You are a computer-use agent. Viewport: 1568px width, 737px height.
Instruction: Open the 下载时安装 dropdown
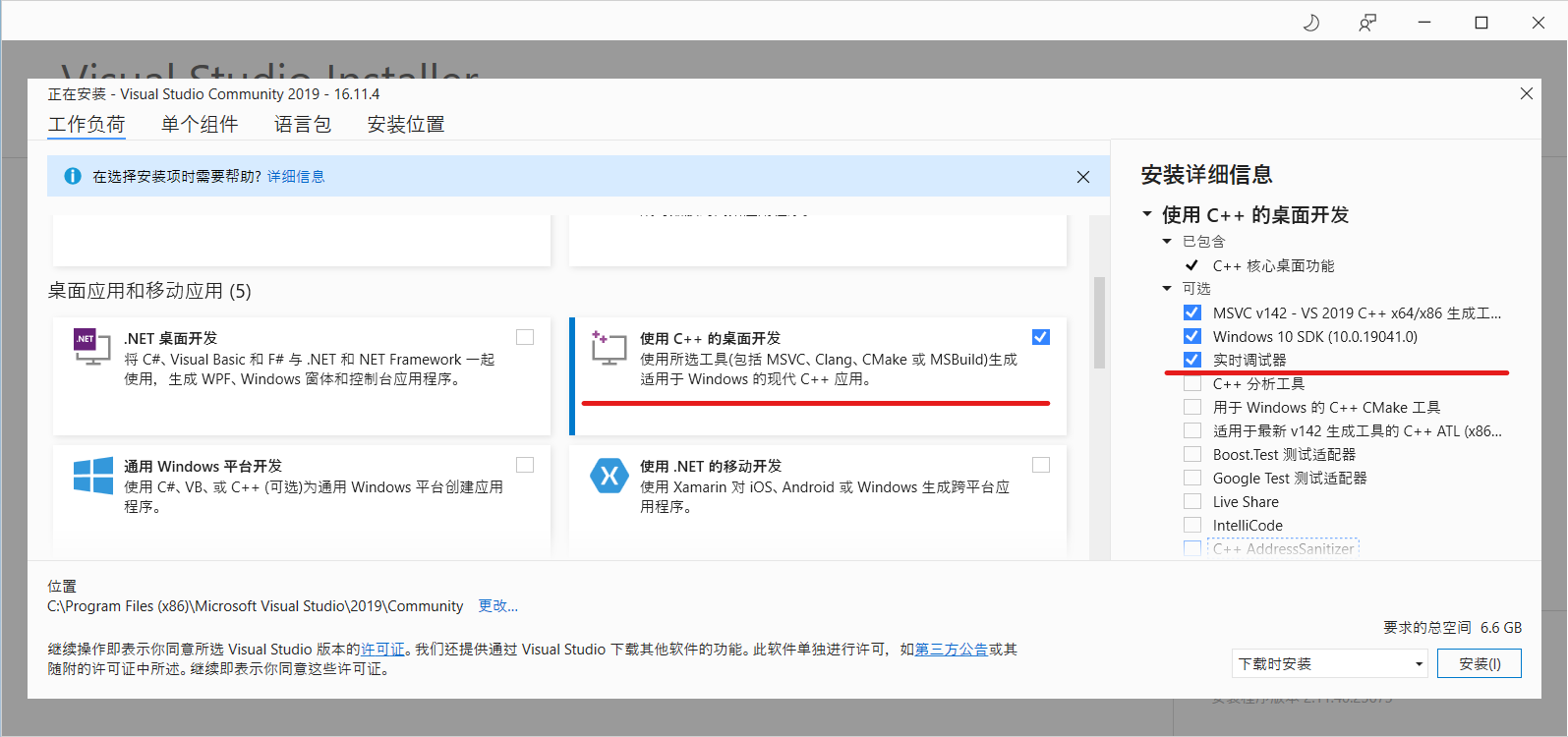[1329, 664]
